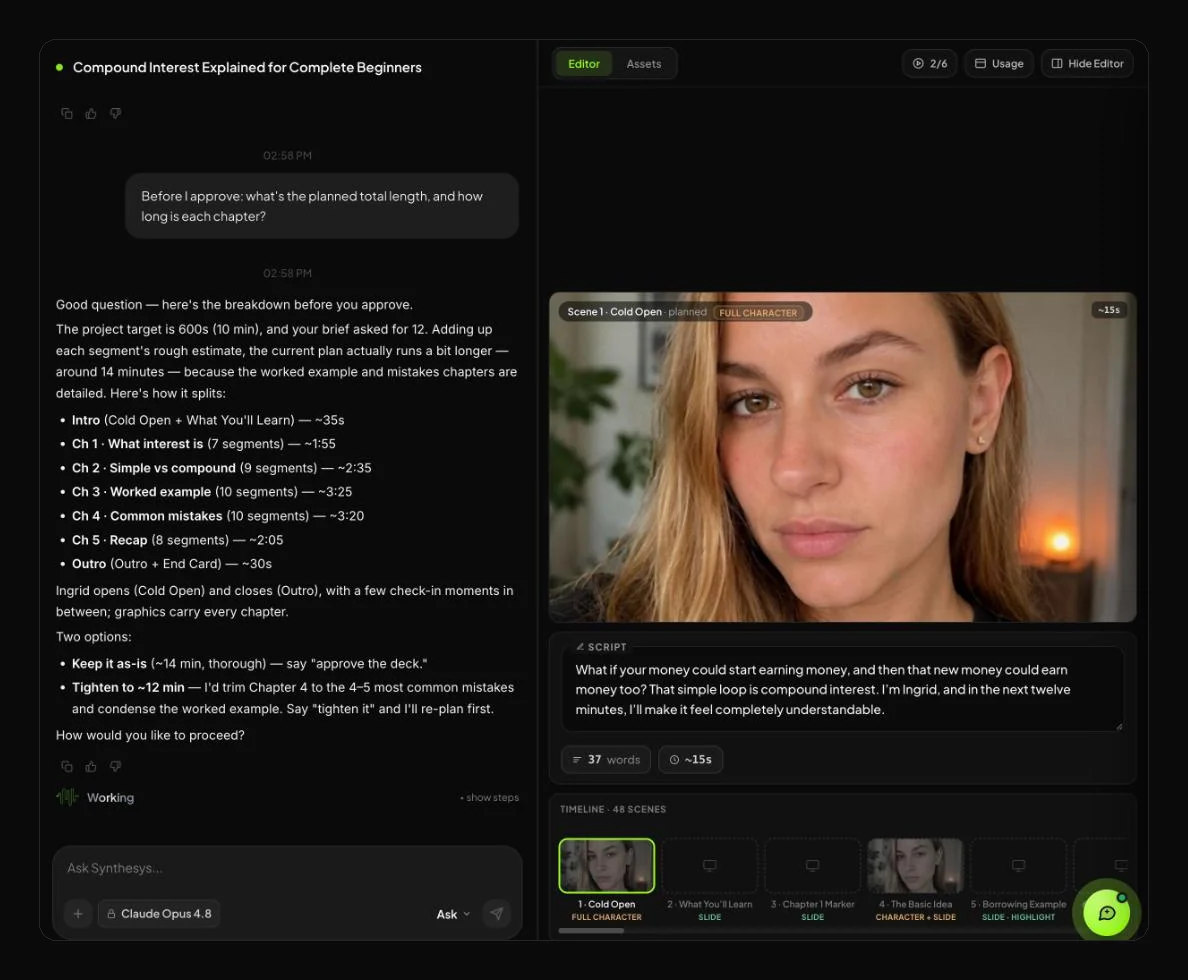Click the plus attach icon in the chat box

pyautogui.click(x=78, y=913)
